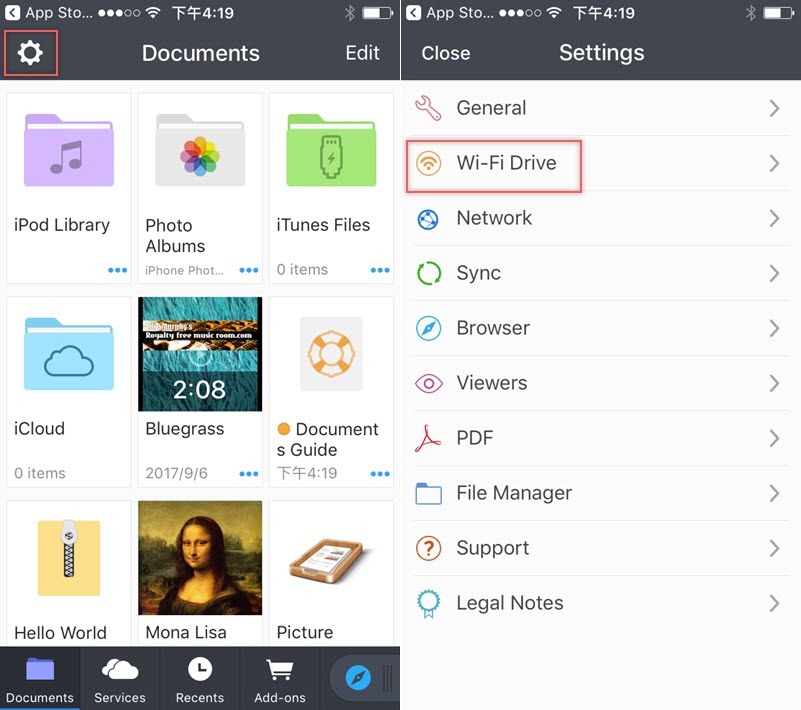Select the Sync label
801x710 pixels.
(x=478, y=273)
